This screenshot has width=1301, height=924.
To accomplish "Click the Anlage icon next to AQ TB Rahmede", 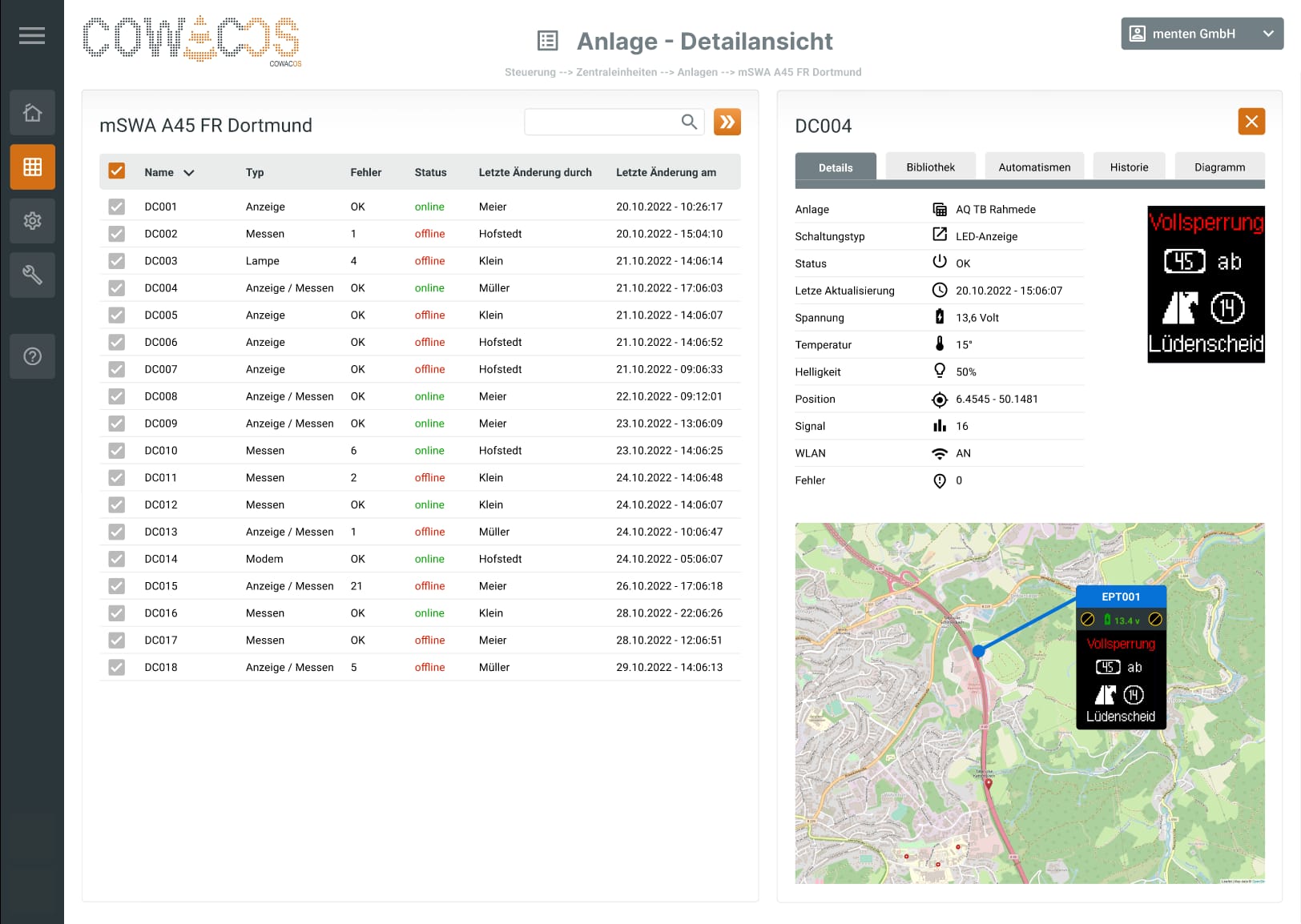I will 940,209.
